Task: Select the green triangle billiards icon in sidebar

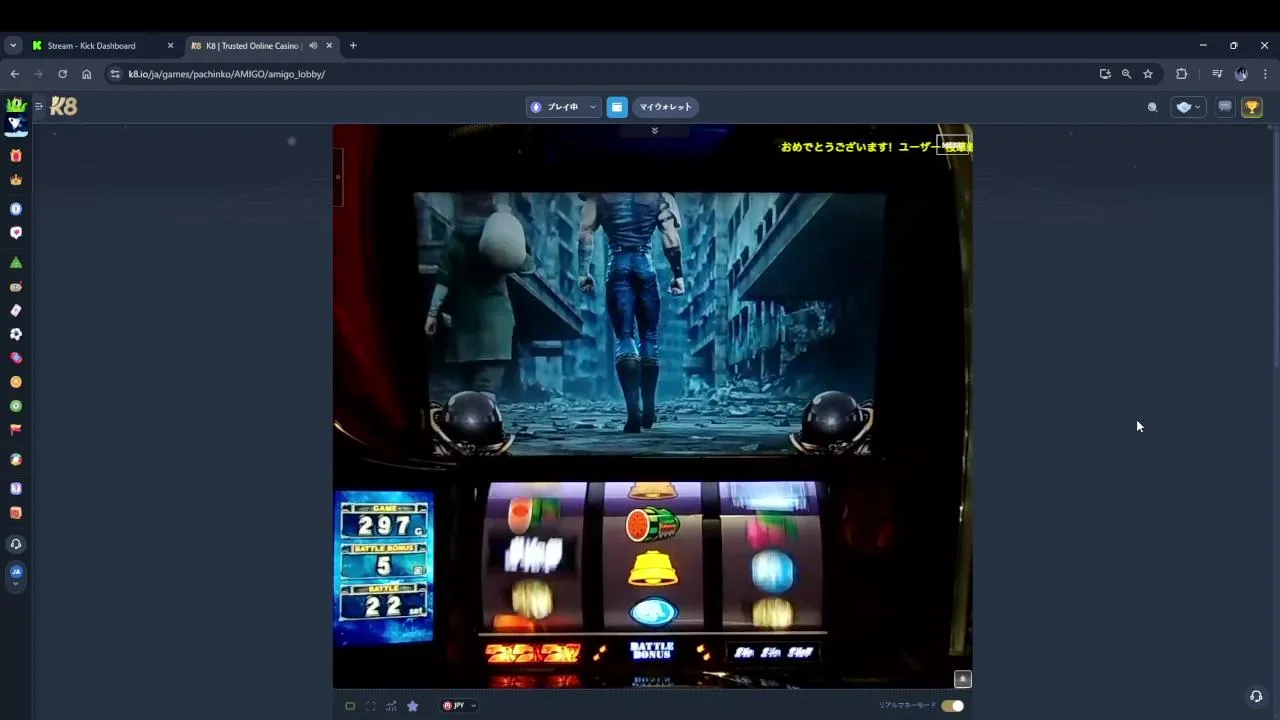Action: [x=15, y=263]
